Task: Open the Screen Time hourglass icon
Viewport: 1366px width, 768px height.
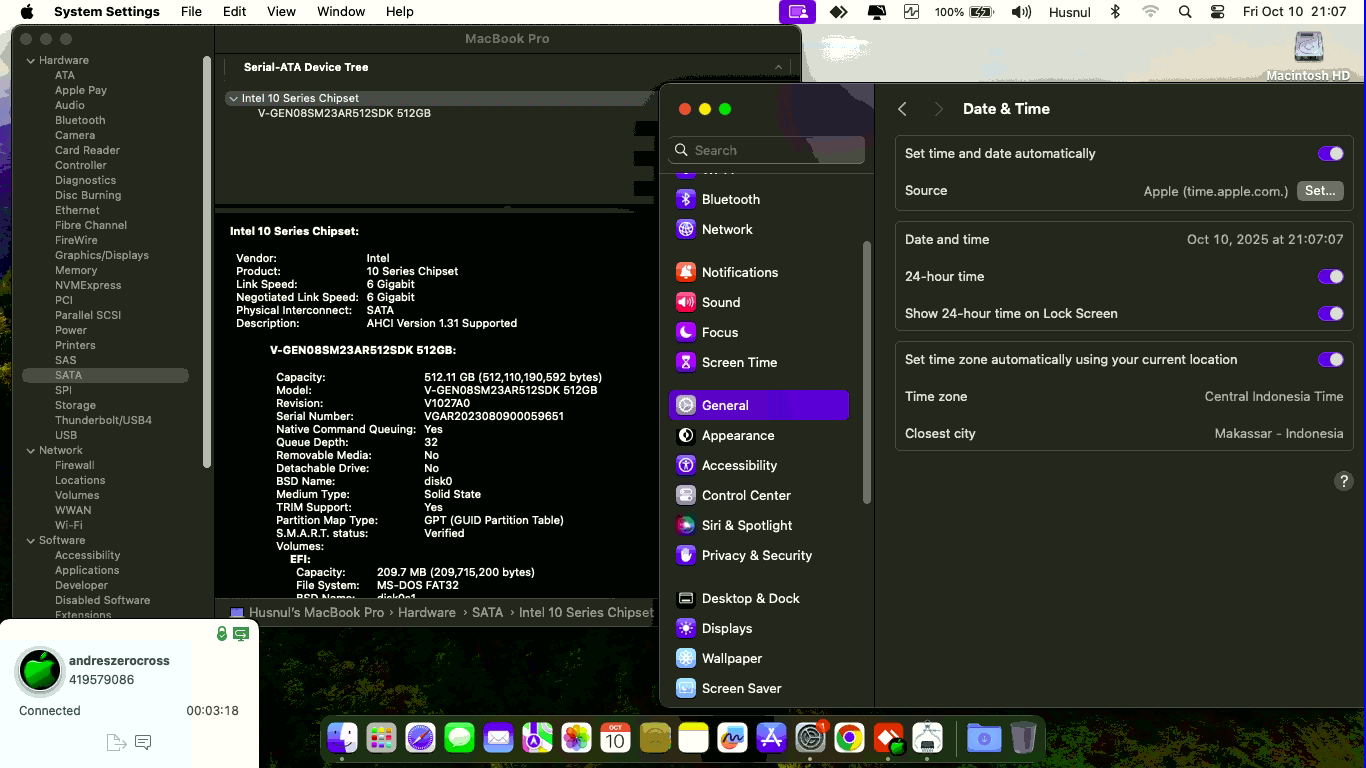Action: click(685, 362)
